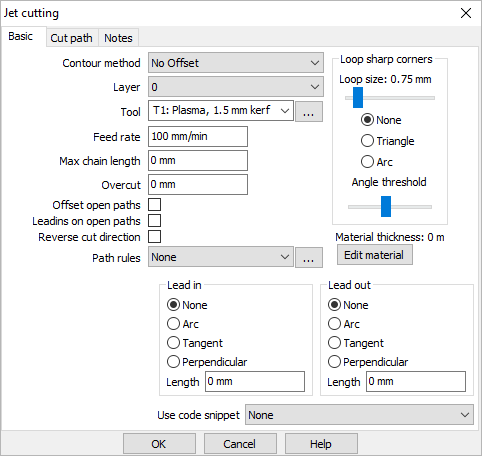
Task: Click the Loop size slider handle
Action: pyautogui.click(x=358, y=98)
